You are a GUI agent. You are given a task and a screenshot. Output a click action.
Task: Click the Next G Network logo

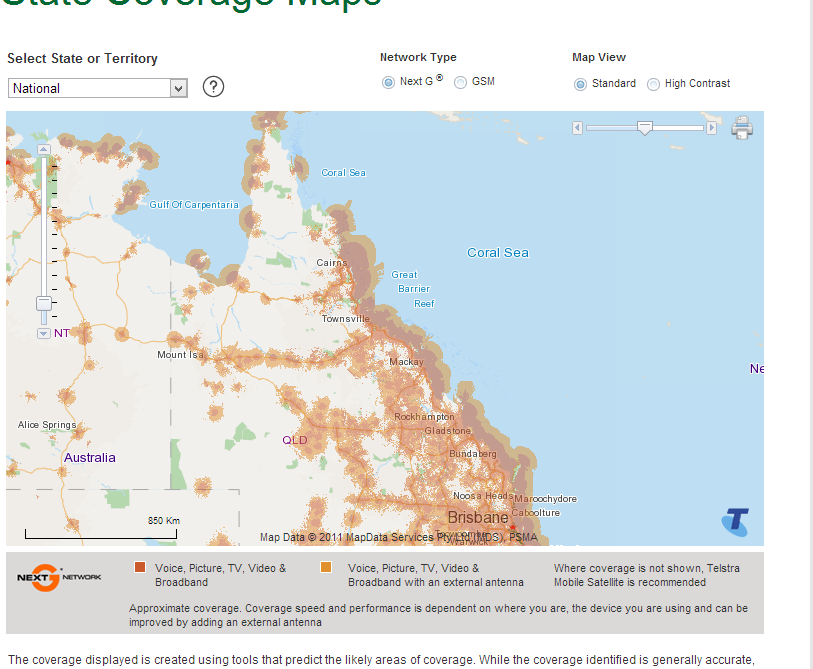click(59, 577)
